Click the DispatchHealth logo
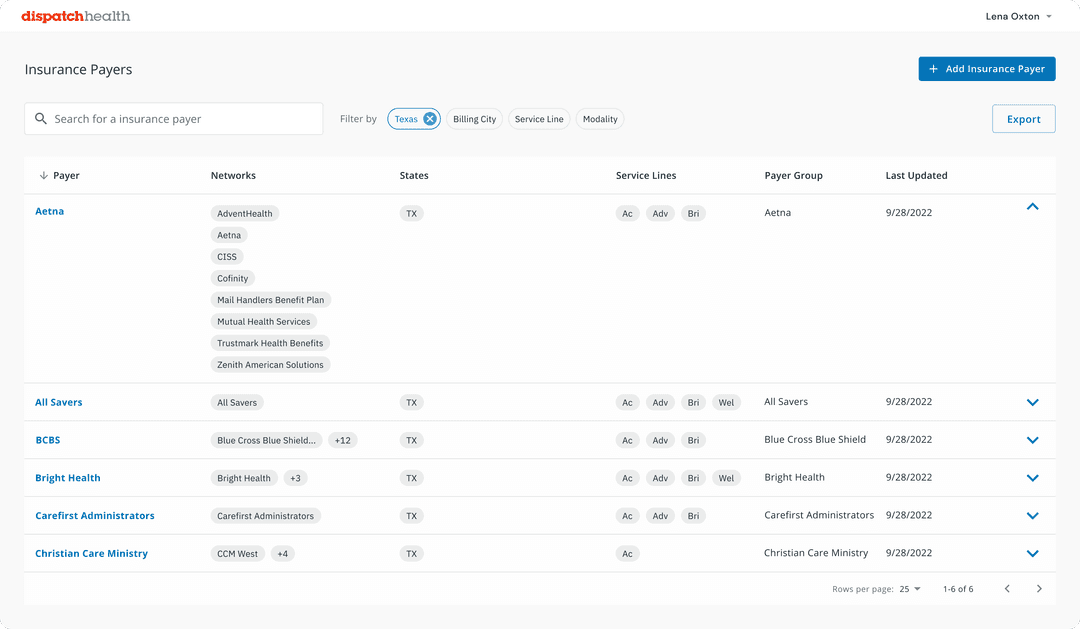Screen dimensions: 1080x629 (76, 17)
